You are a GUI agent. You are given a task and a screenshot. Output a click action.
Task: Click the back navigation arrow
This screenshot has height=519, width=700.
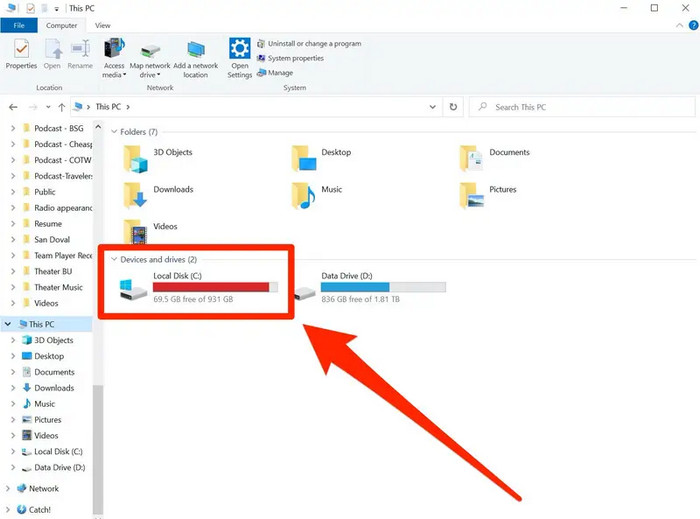[x=13, y=107]
